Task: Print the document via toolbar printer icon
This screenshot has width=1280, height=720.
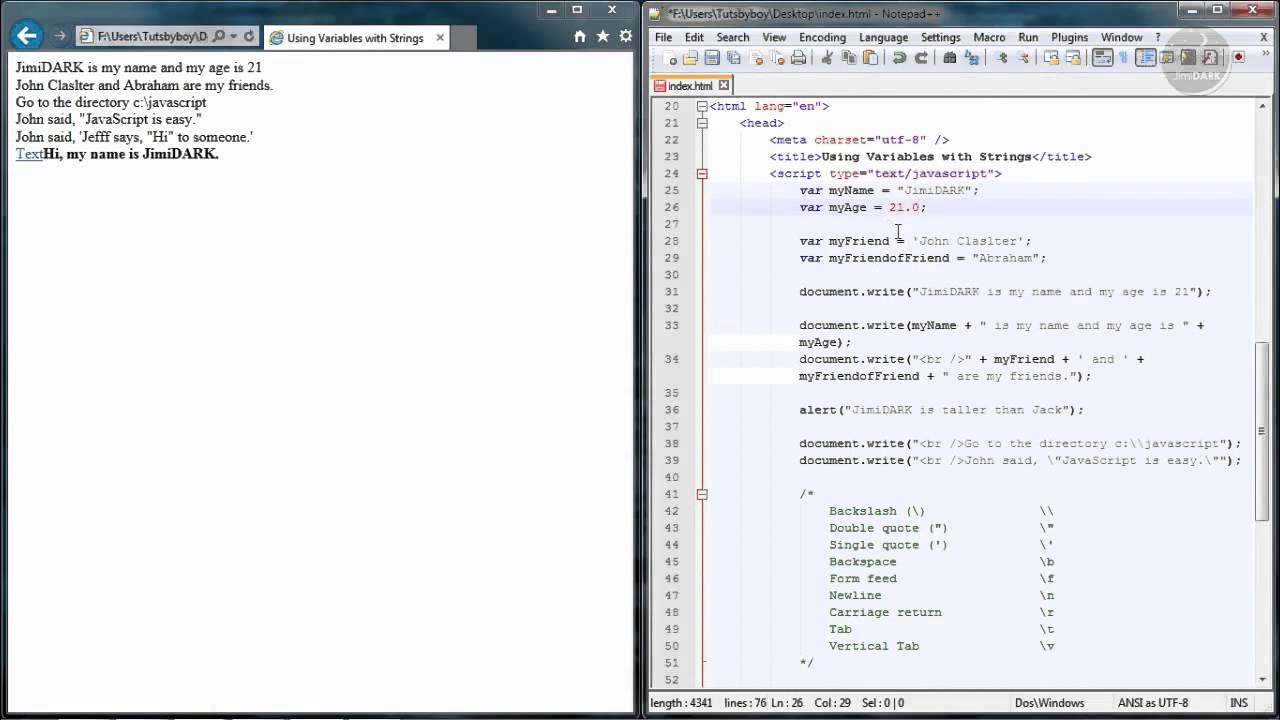Action: pyautogui.click(x=798, y=58)
